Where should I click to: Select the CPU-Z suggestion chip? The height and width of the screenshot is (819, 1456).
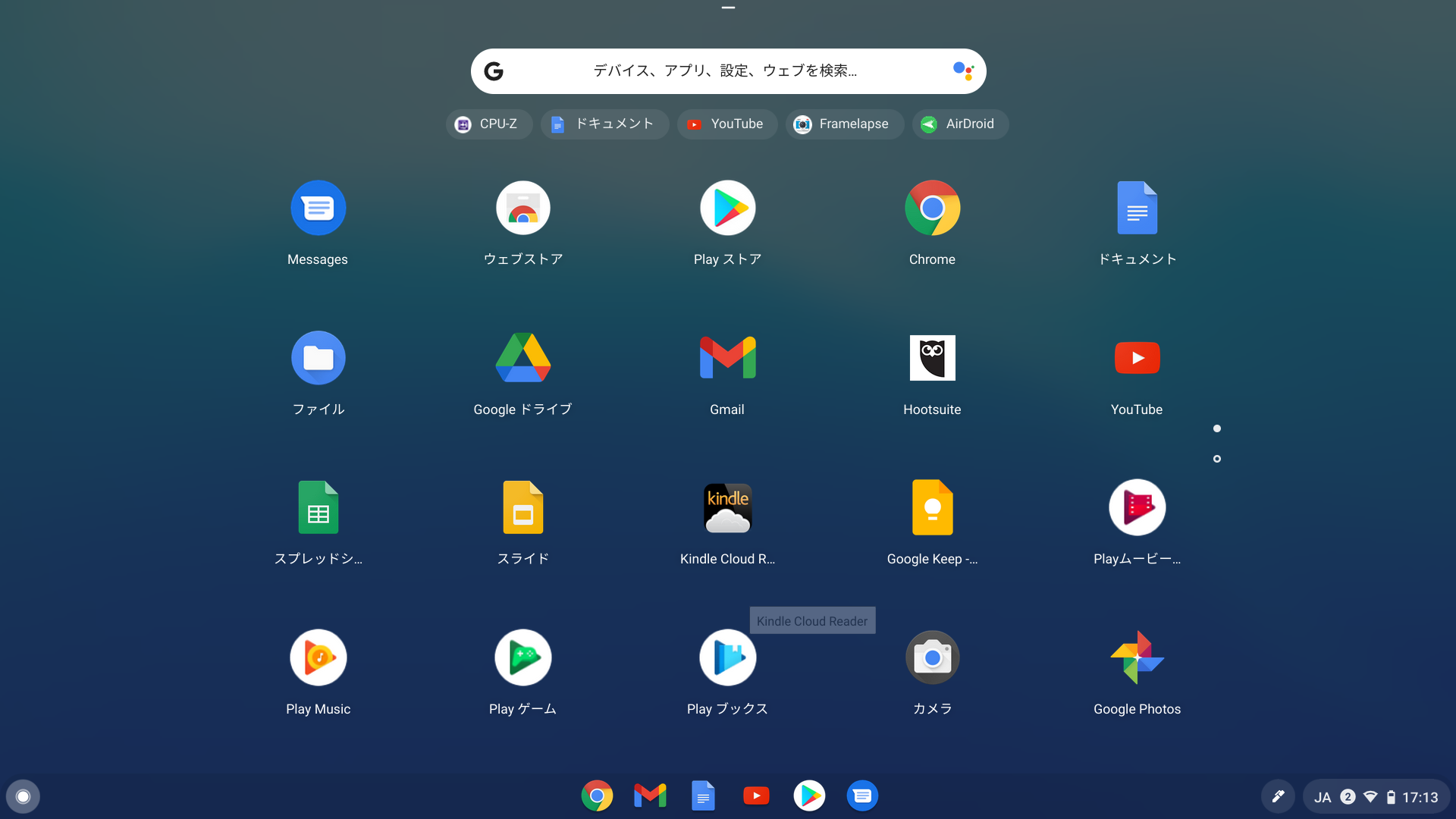(x=489, y=124)
